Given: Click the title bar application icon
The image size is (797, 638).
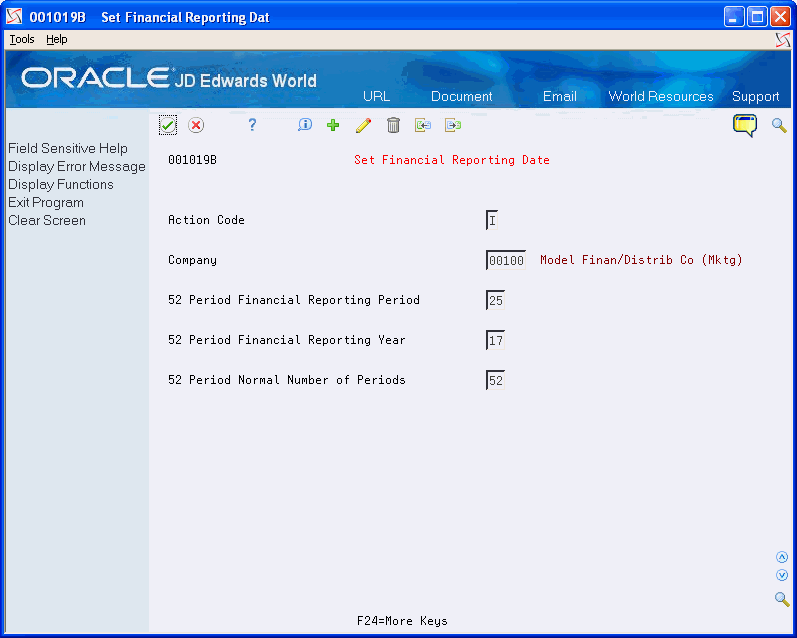Looking at the screenshot, I should (x=14, y=17).
